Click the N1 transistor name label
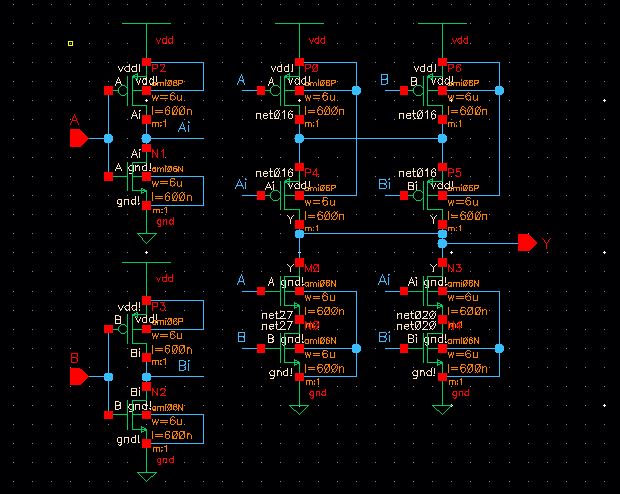 point(159,153)
